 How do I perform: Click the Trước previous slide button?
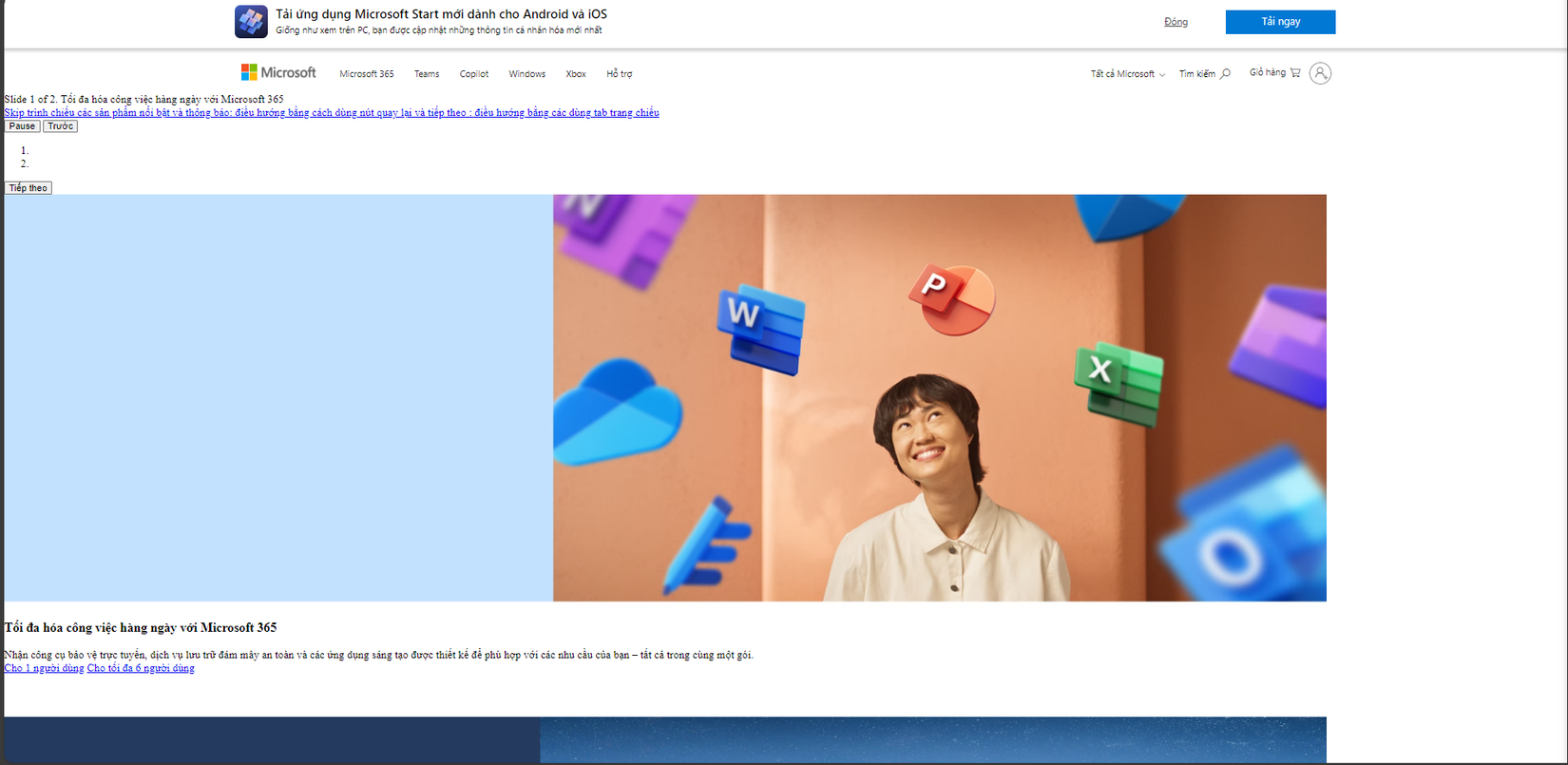point(61,126)
